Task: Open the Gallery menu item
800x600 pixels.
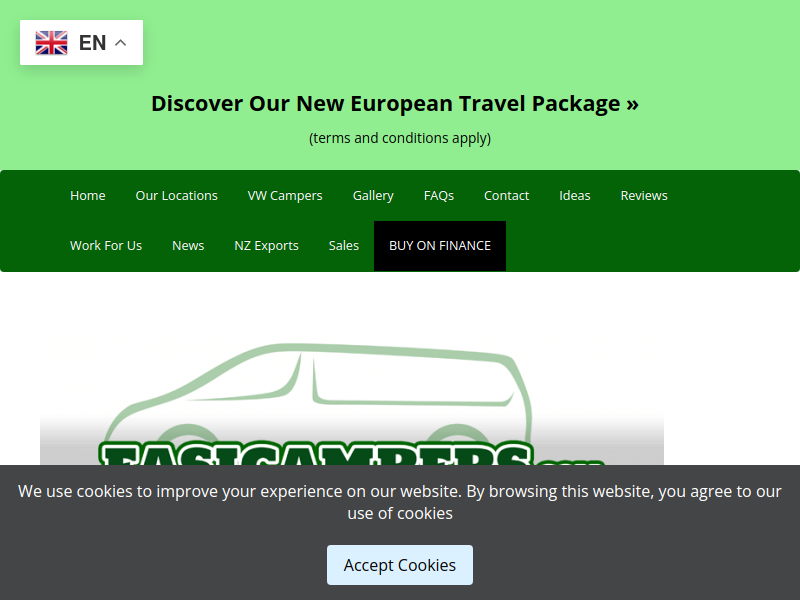Action: click(373, 195)
